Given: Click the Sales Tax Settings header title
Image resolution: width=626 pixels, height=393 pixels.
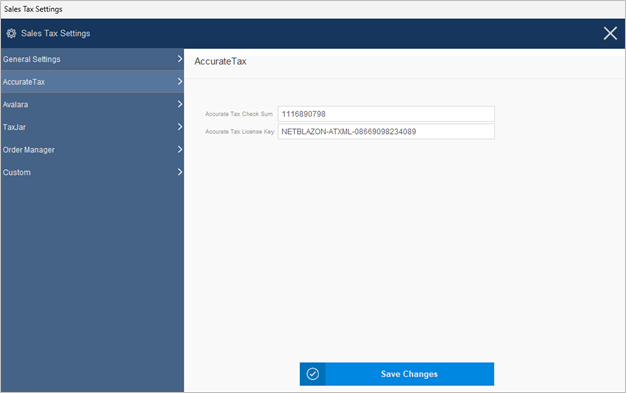Looking at the screenshot, I should [55, 34].
